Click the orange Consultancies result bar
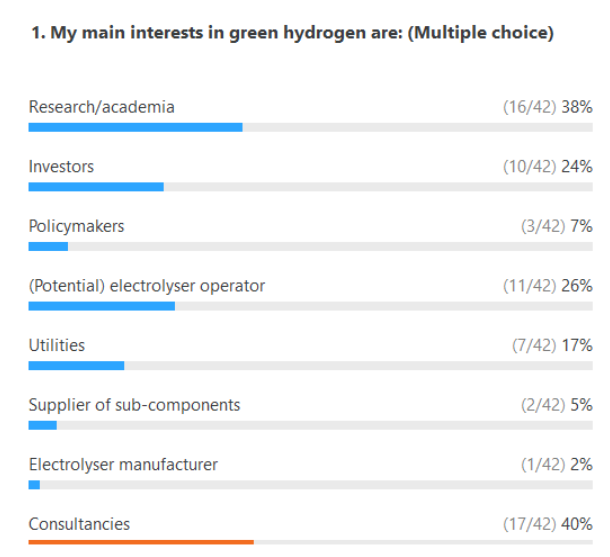Screen dimensions: 610x557 click(141, 542)
